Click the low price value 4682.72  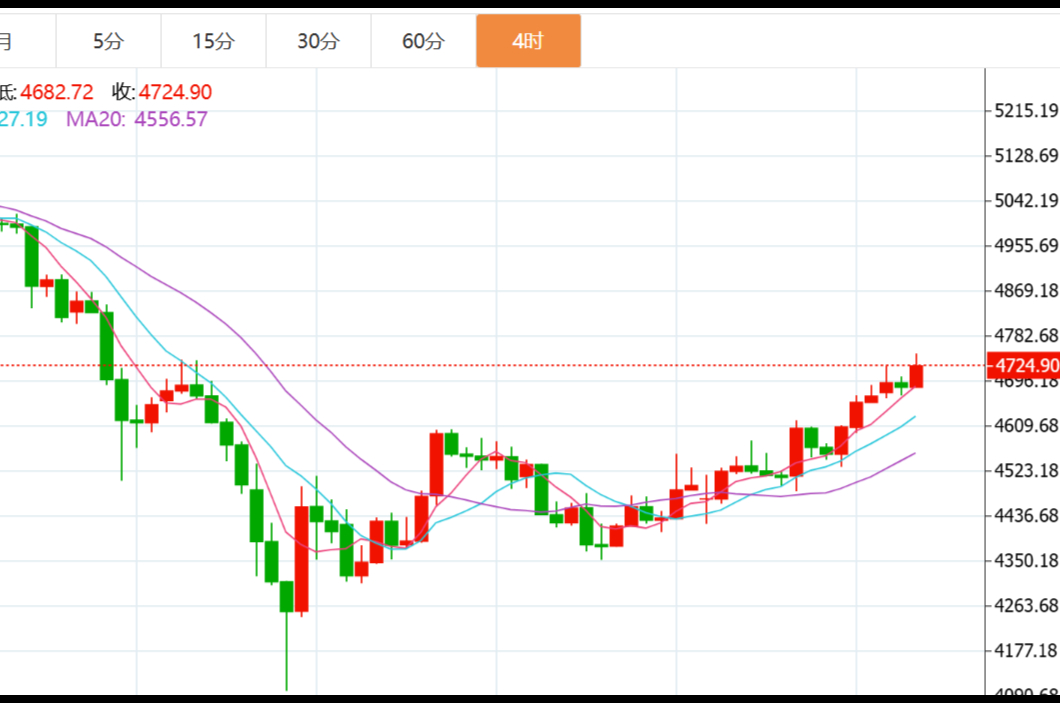(x=57, y=92)
